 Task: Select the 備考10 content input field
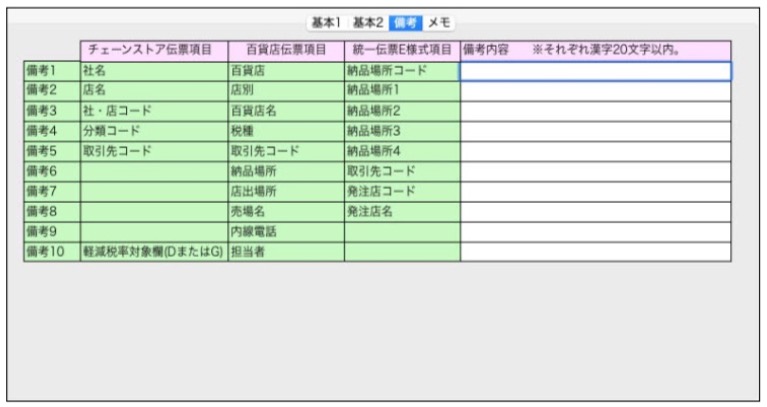click(x=595, y=251)
